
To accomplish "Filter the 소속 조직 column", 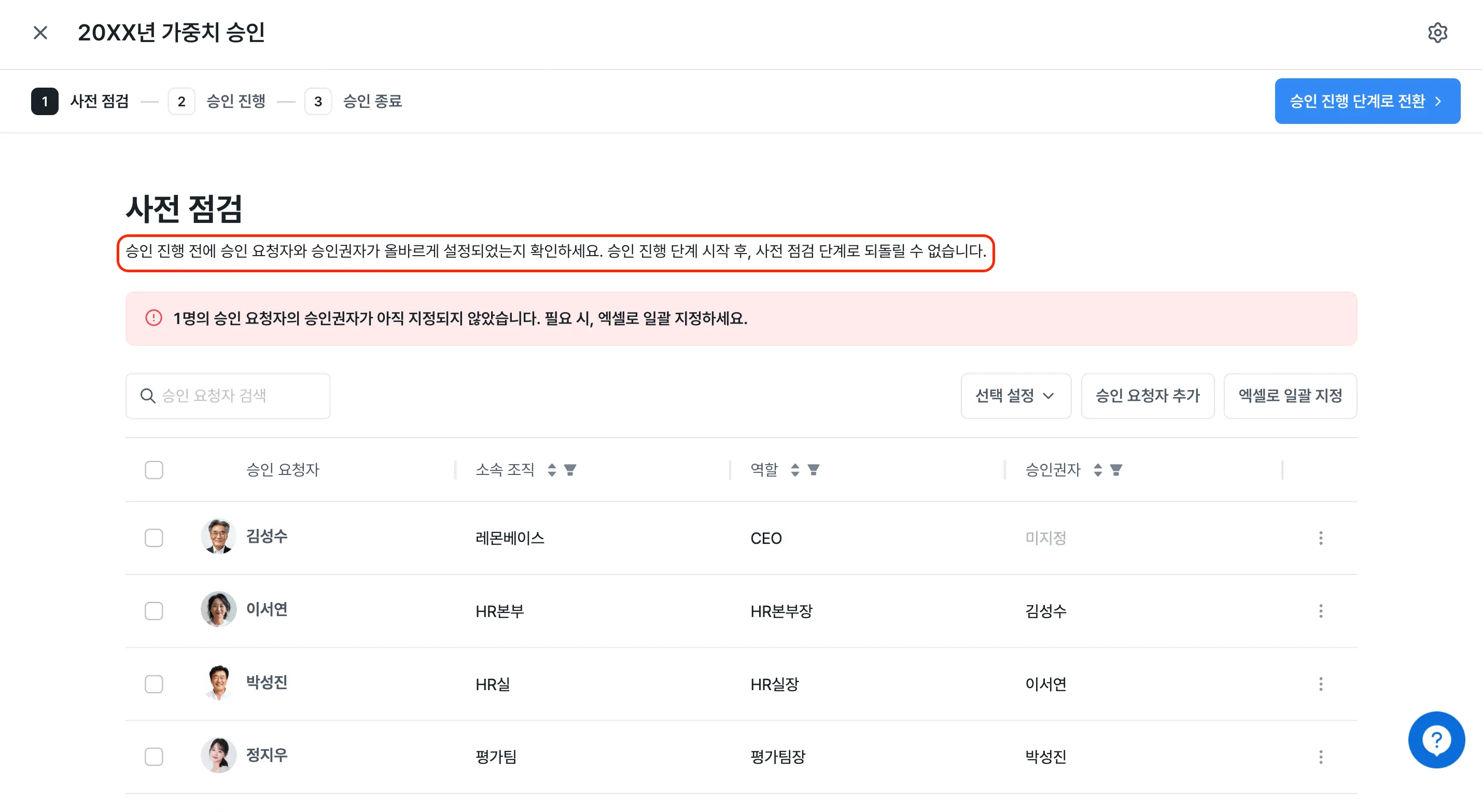I will coord(570,470).
